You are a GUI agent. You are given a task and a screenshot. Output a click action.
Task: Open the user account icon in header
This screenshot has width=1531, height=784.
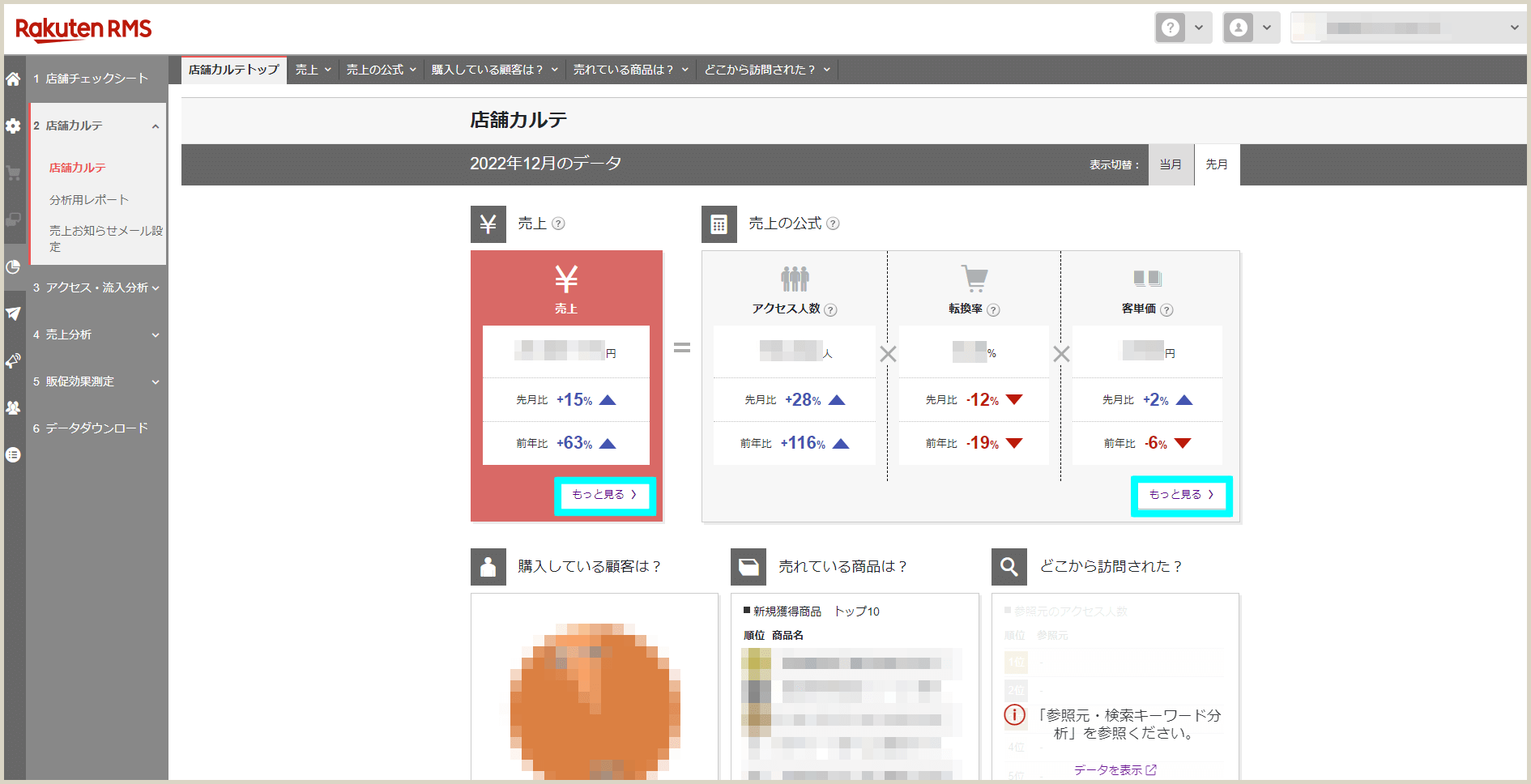(x=1238, y=28)
